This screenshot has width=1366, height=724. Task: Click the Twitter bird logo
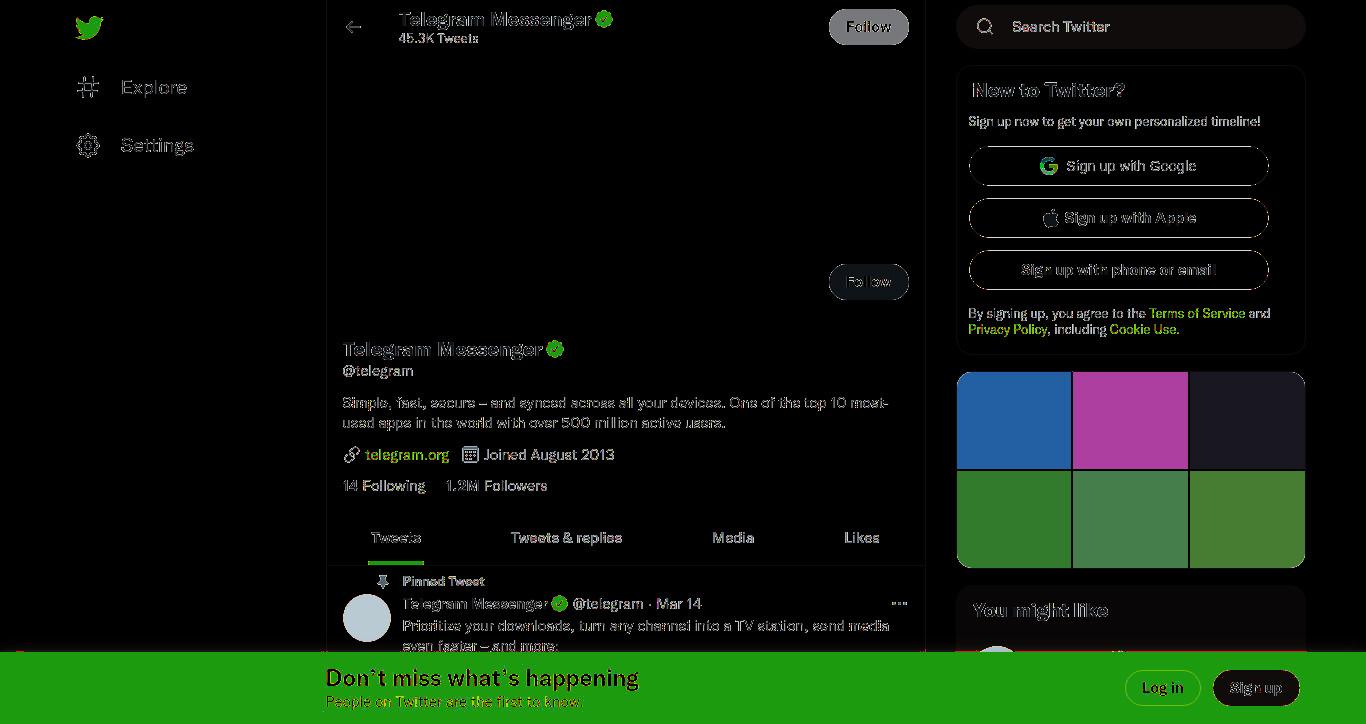89,28
